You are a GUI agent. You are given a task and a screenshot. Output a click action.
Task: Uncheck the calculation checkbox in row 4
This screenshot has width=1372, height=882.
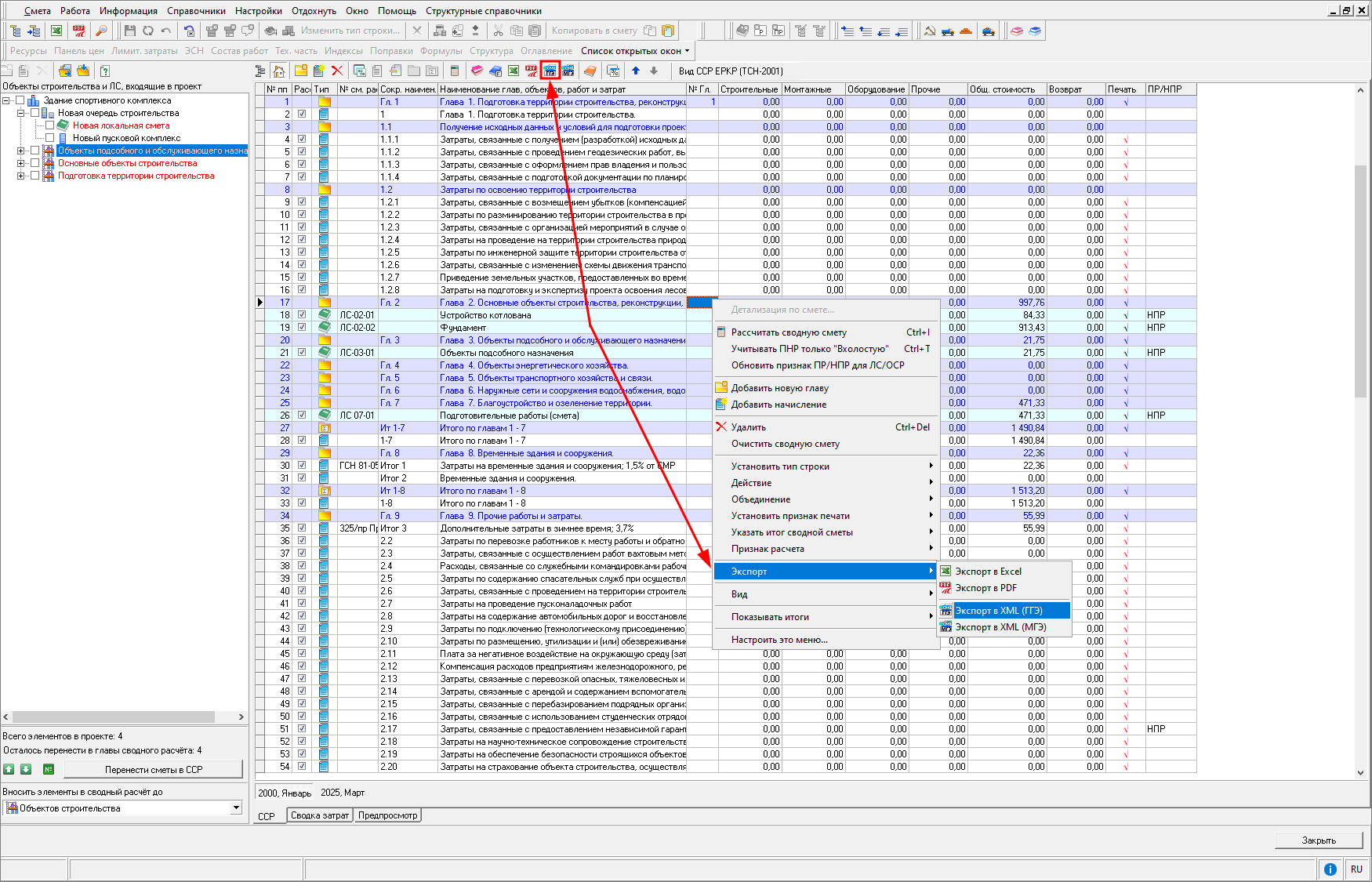(x=302, y=140)
